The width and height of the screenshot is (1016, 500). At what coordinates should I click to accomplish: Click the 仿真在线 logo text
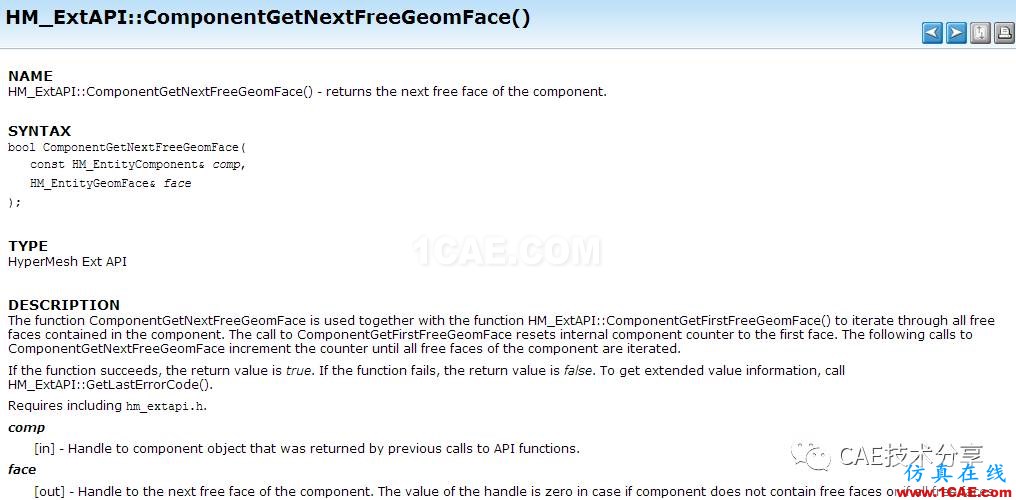click(x=955, y=472)
